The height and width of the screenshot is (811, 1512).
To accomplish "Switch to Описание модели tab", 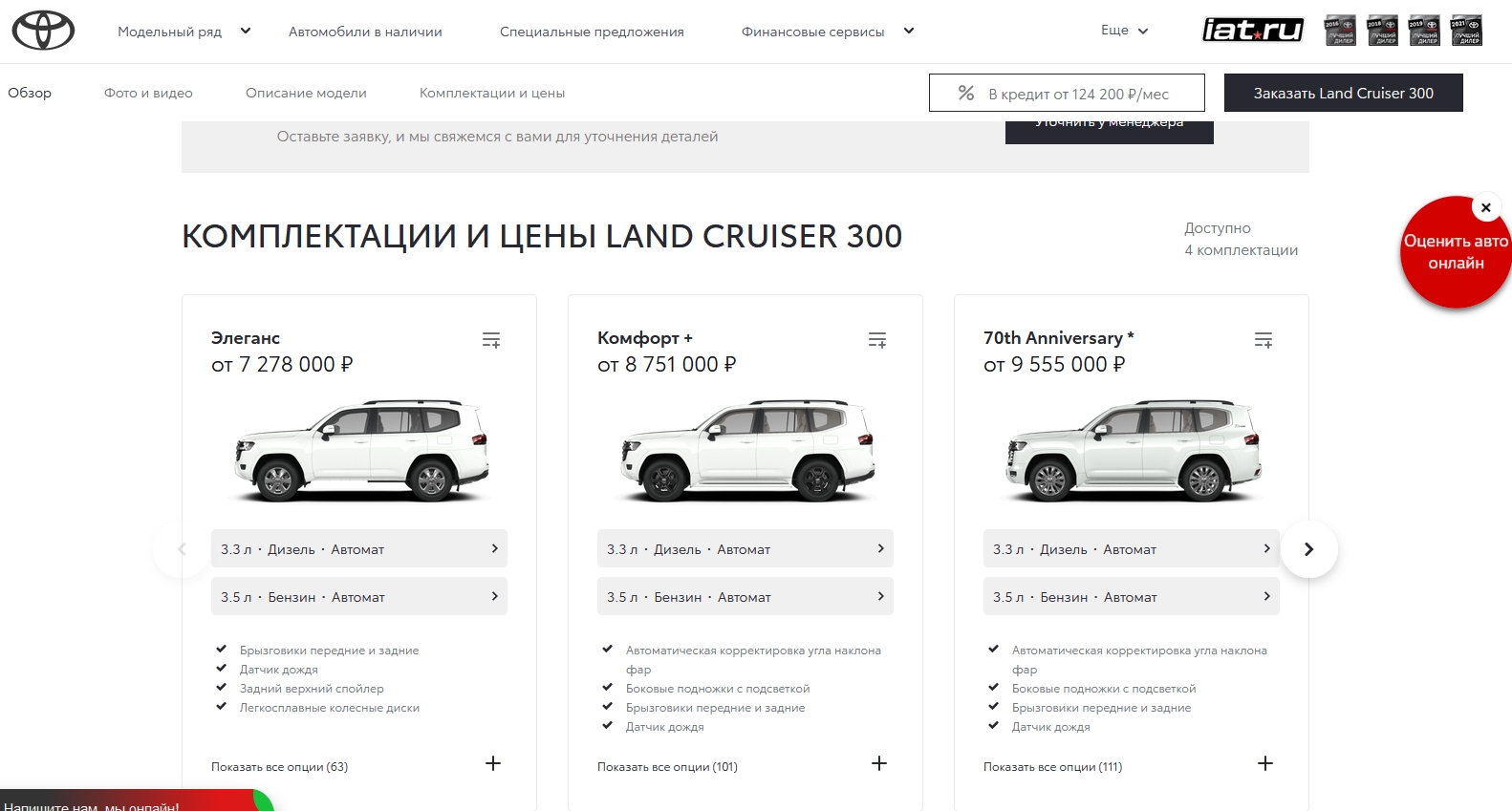I will tap(306, 93).
